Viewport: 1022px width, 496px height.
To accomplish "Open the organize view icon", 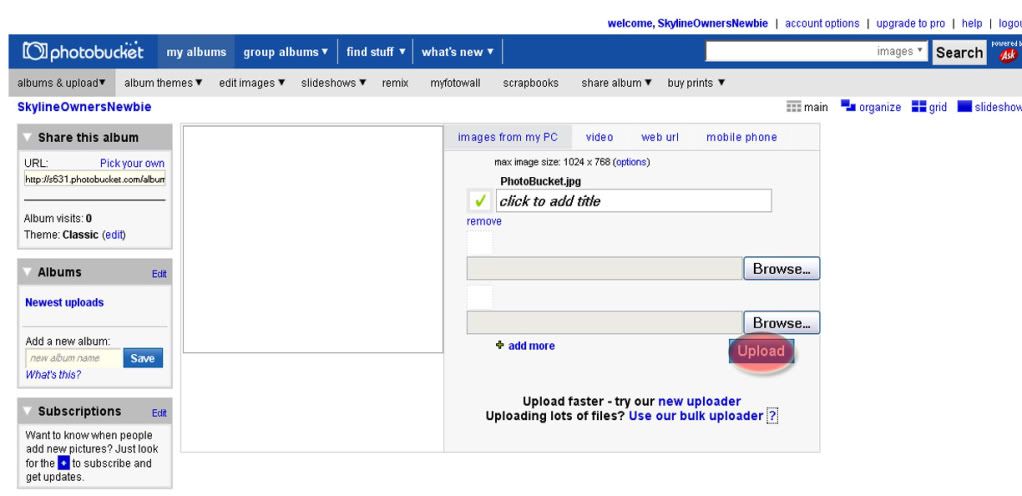I will tap(848, 106).
